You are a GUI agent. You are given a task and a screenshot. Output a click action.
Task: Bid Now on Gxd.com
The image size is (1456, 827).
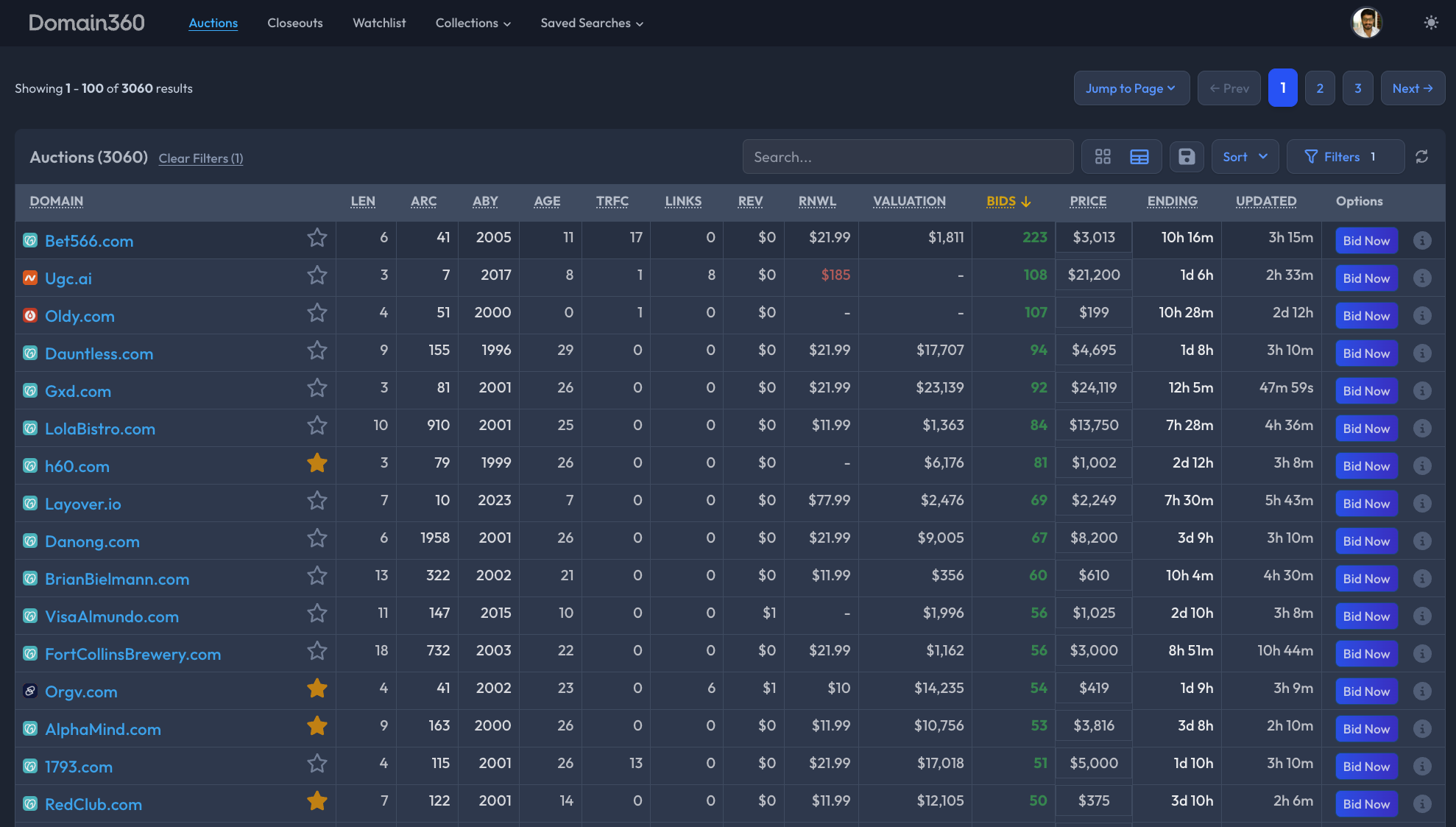tap(1366, 391)
